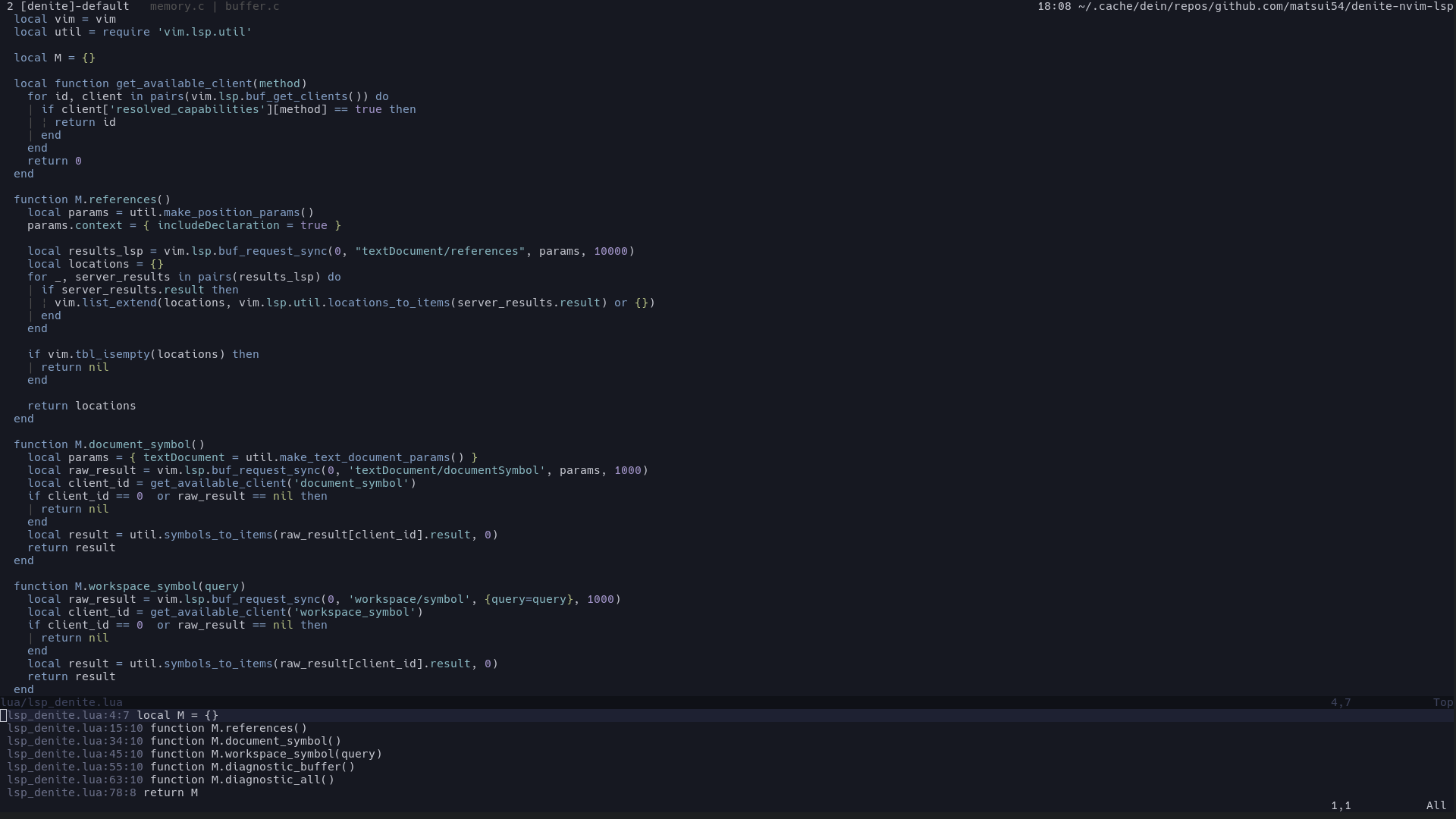Click the Top scroll position indicator
The width and height of the screenshot is (1456, 819).
tap(1442, 702)
